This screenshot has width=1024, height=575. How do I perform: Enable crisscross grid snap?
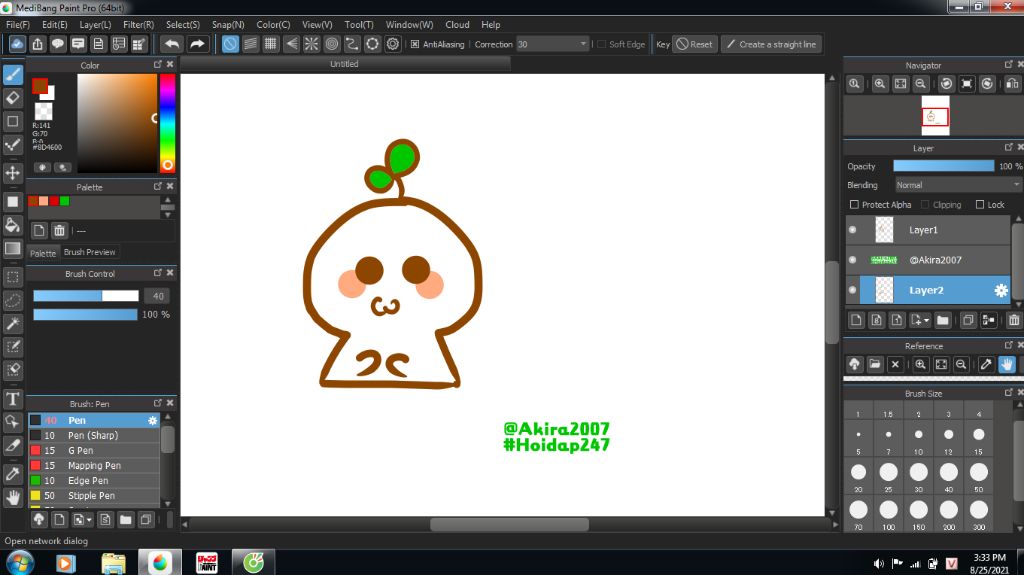(x=270, y=44)
